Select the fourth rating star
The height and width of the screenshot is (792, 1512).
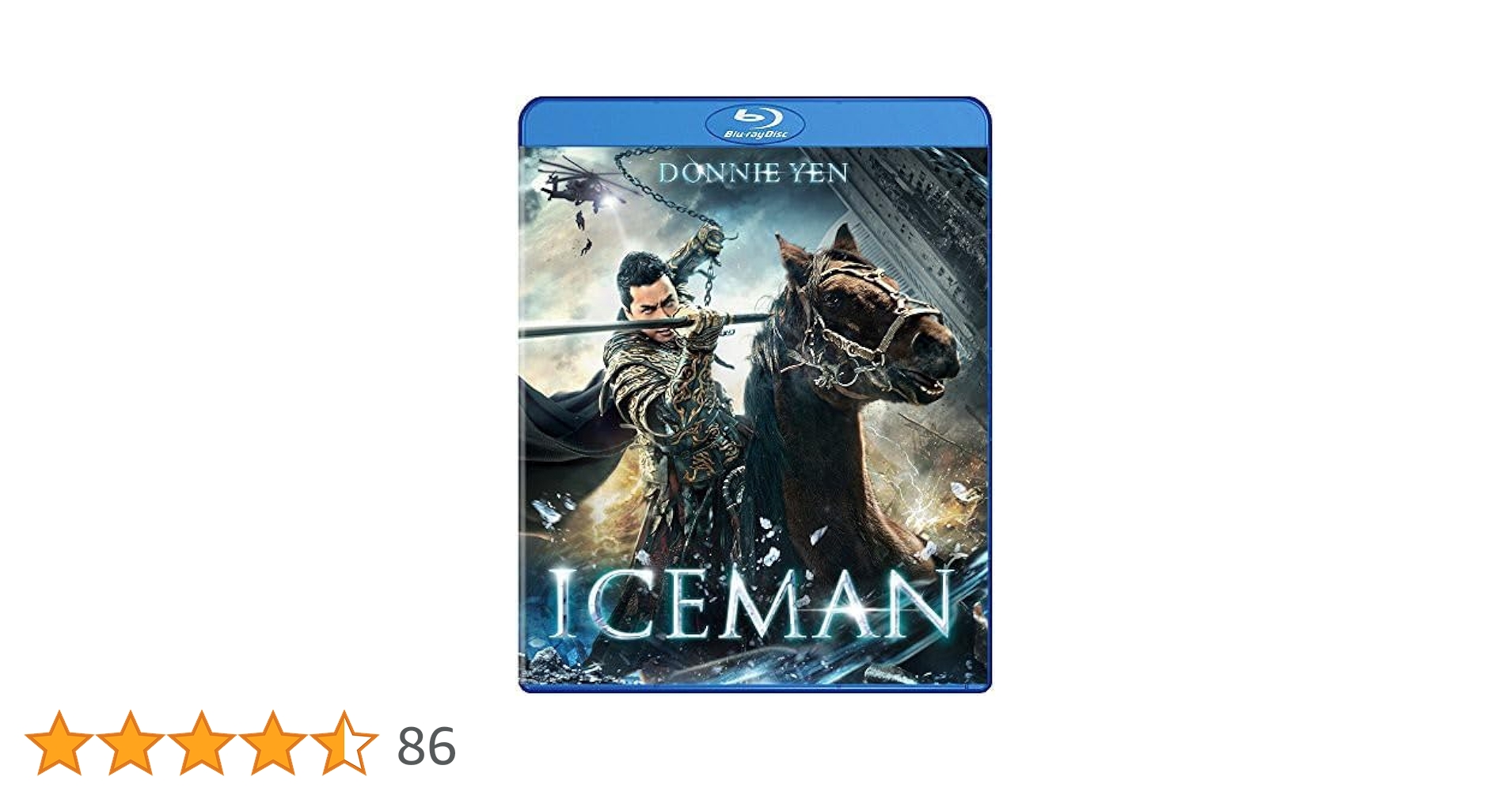[273, 743]
